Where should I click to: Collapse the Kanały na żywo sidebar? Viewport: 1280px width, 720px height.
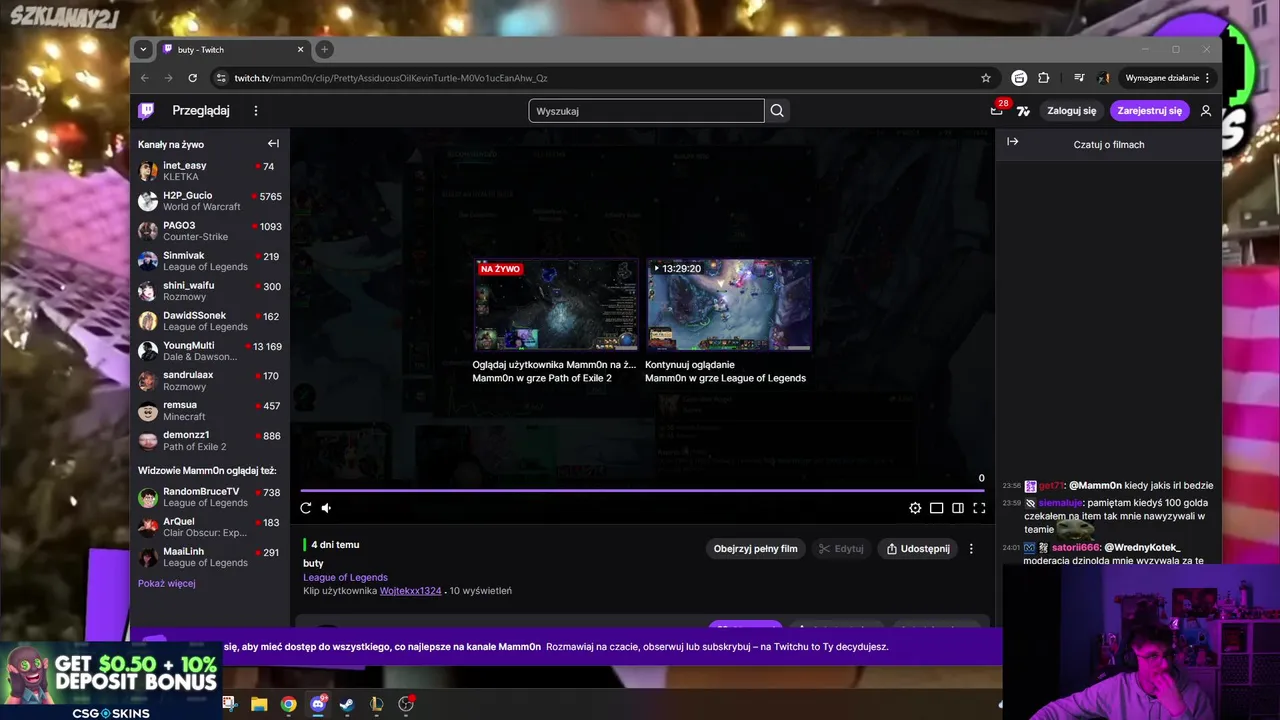point(273,144)
